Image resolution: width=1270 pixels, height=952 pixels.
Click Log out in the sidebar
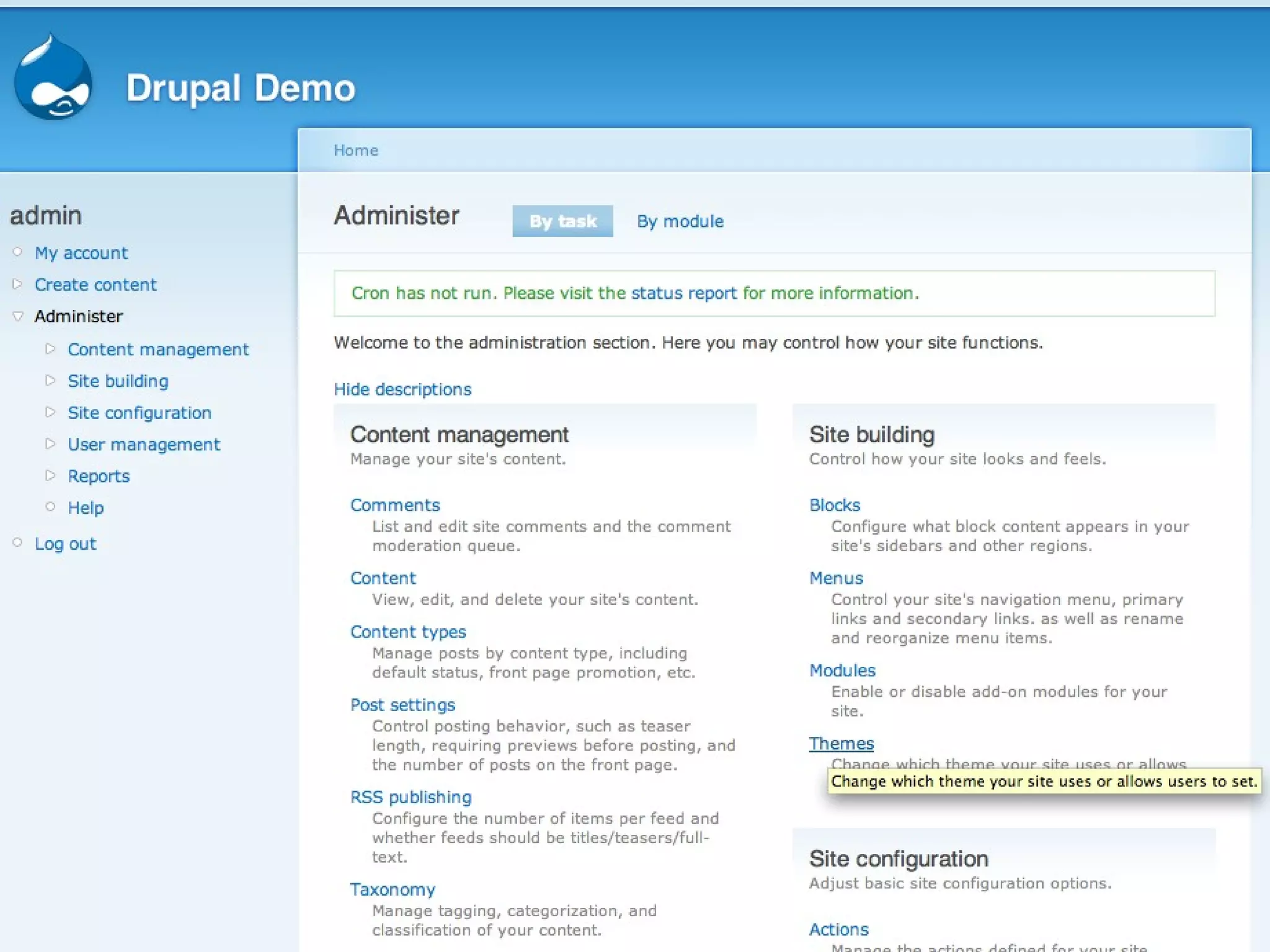[65, 544]
